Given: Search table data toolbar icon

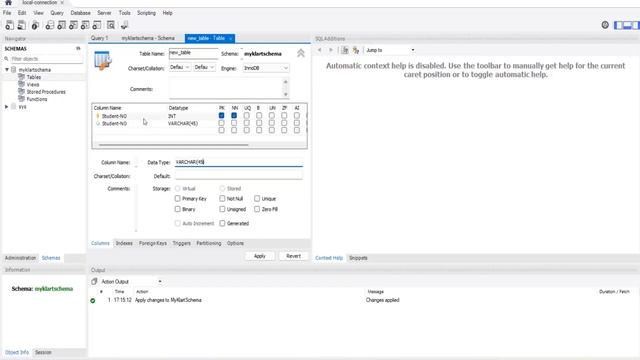Looking at the screenshot, I should pyautogui.click(x=111, y=25).
